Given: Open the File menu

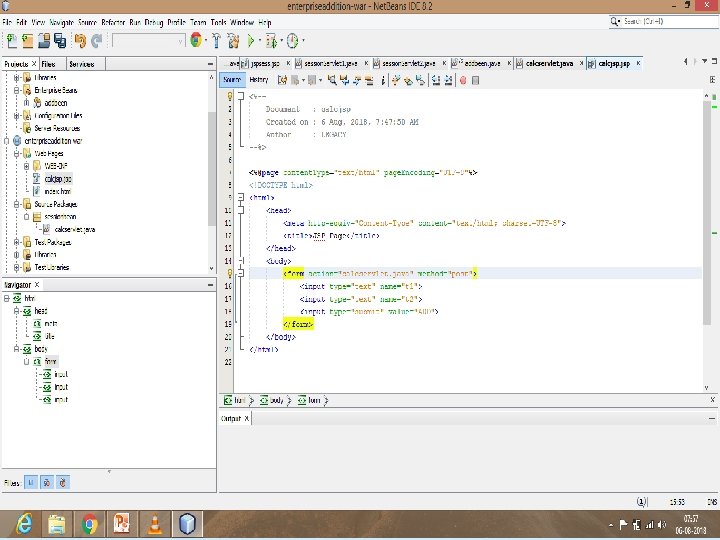Looking at the screenshot, I should pos(7,22).
